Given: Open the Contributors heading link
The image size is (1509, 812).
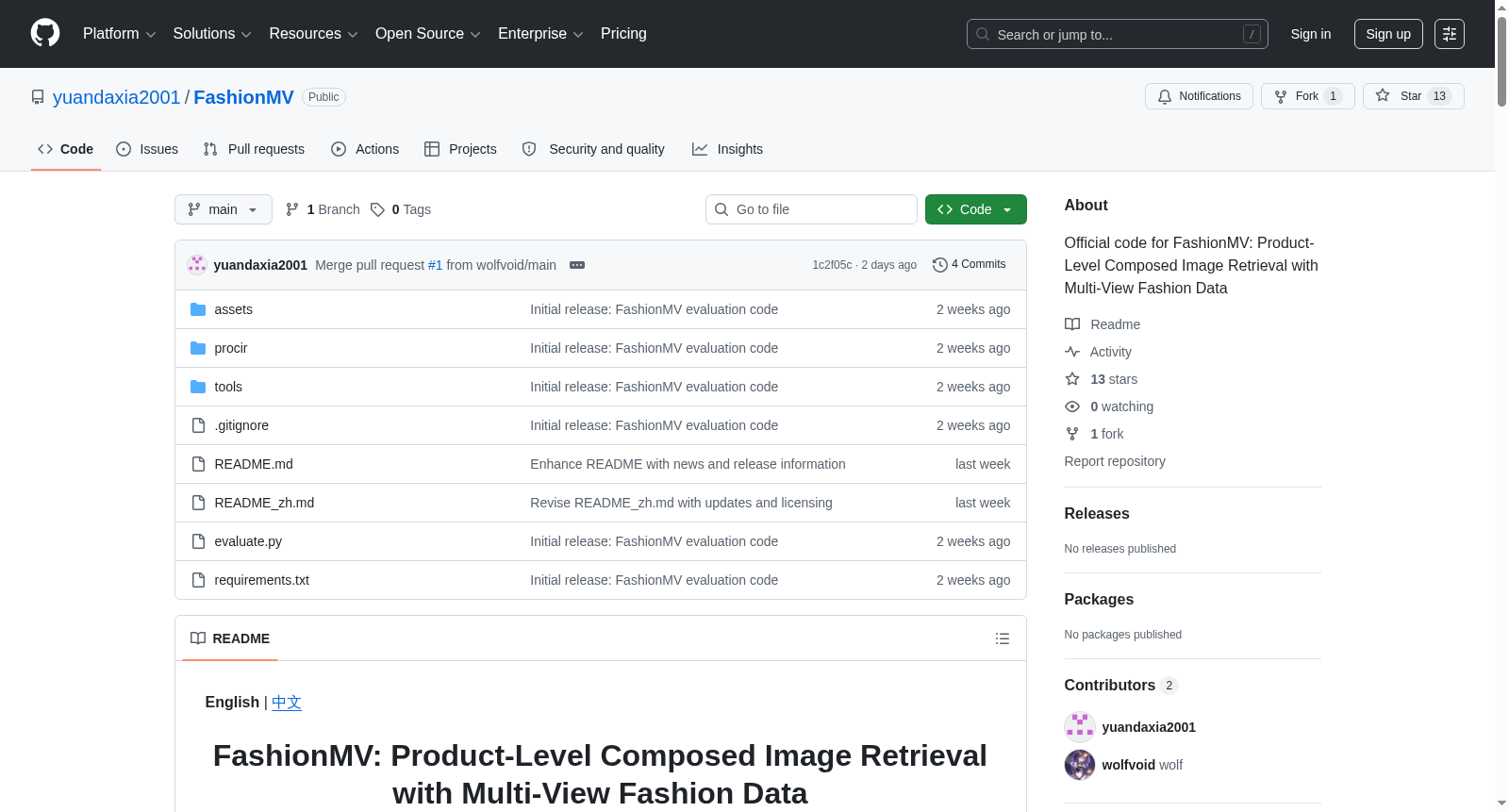Looking at the screenshot, I should tap(1121, 685).
